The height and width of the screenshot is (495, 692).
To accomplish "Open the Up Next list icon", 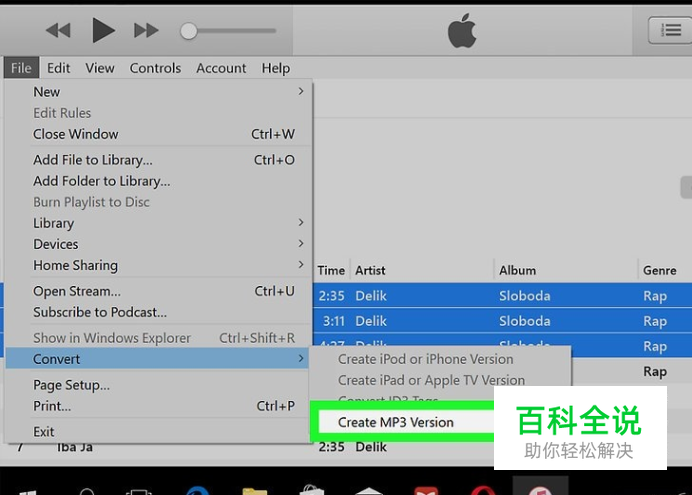I will [x=670, y=30].
